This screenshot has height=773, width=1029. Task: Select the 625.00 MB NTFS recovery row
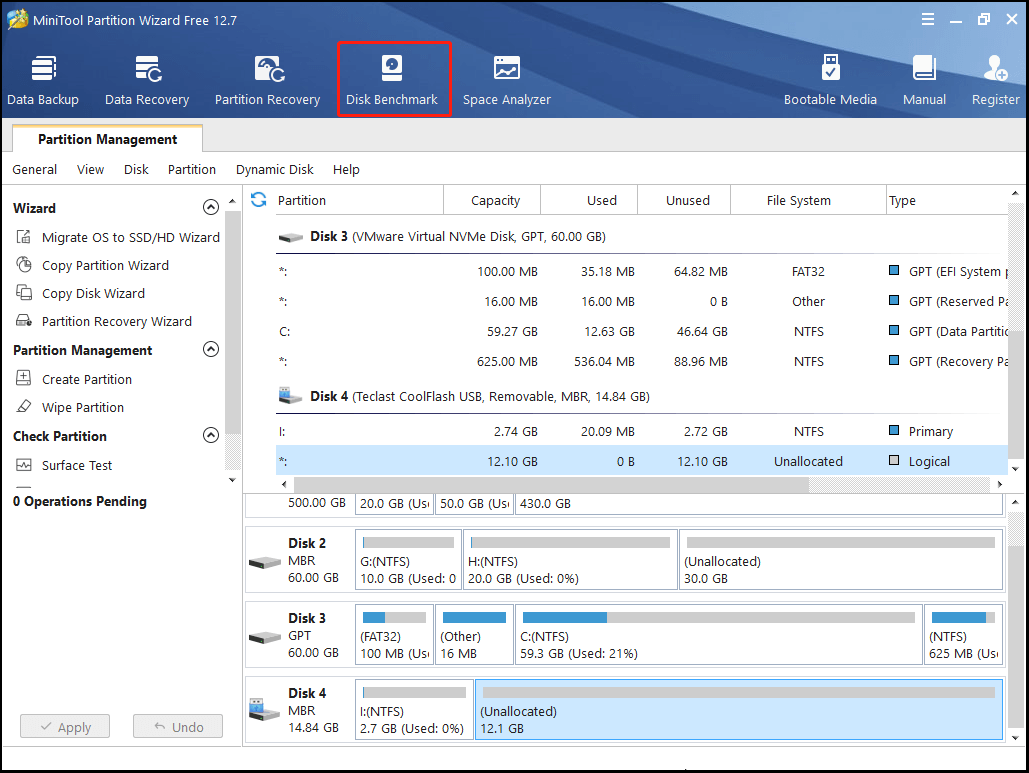642,362
